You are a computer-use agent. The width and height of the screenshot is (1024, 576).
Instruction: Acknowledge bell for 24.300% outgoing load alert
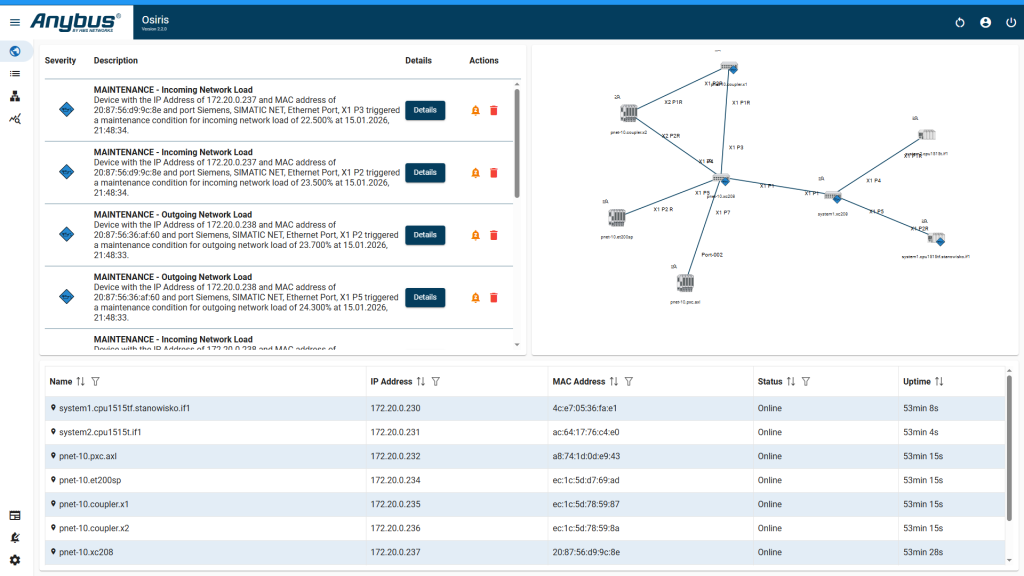coord(475,297)
